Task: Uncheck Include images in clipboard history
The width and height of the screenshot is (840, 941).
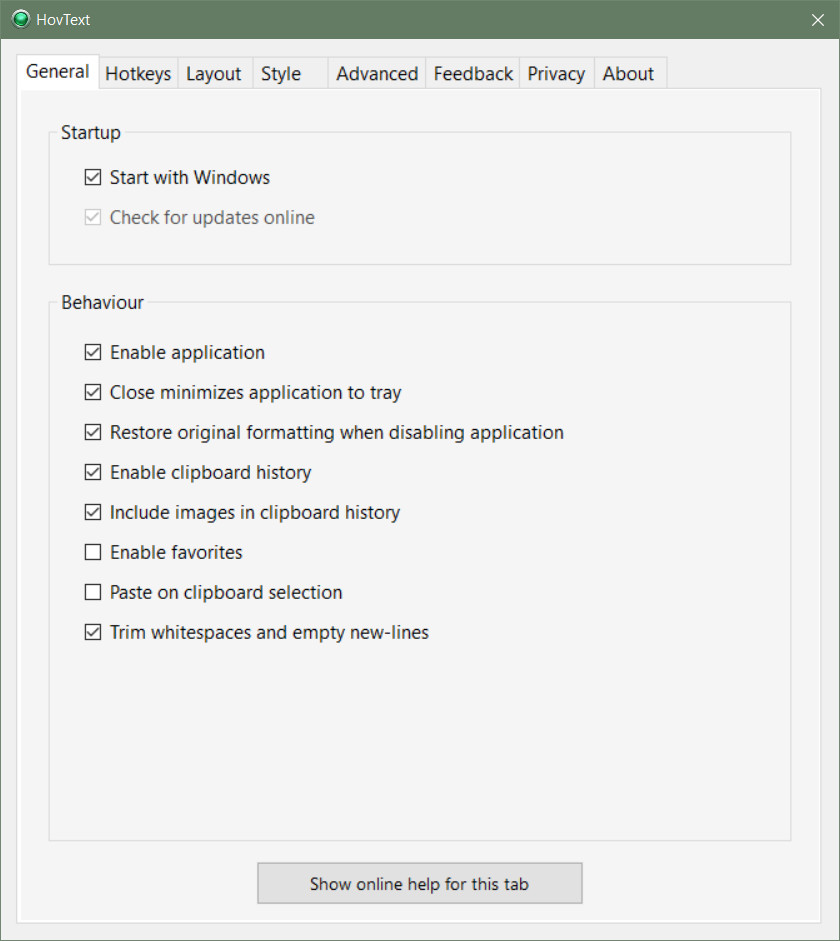Action: (x=93, y=513)
